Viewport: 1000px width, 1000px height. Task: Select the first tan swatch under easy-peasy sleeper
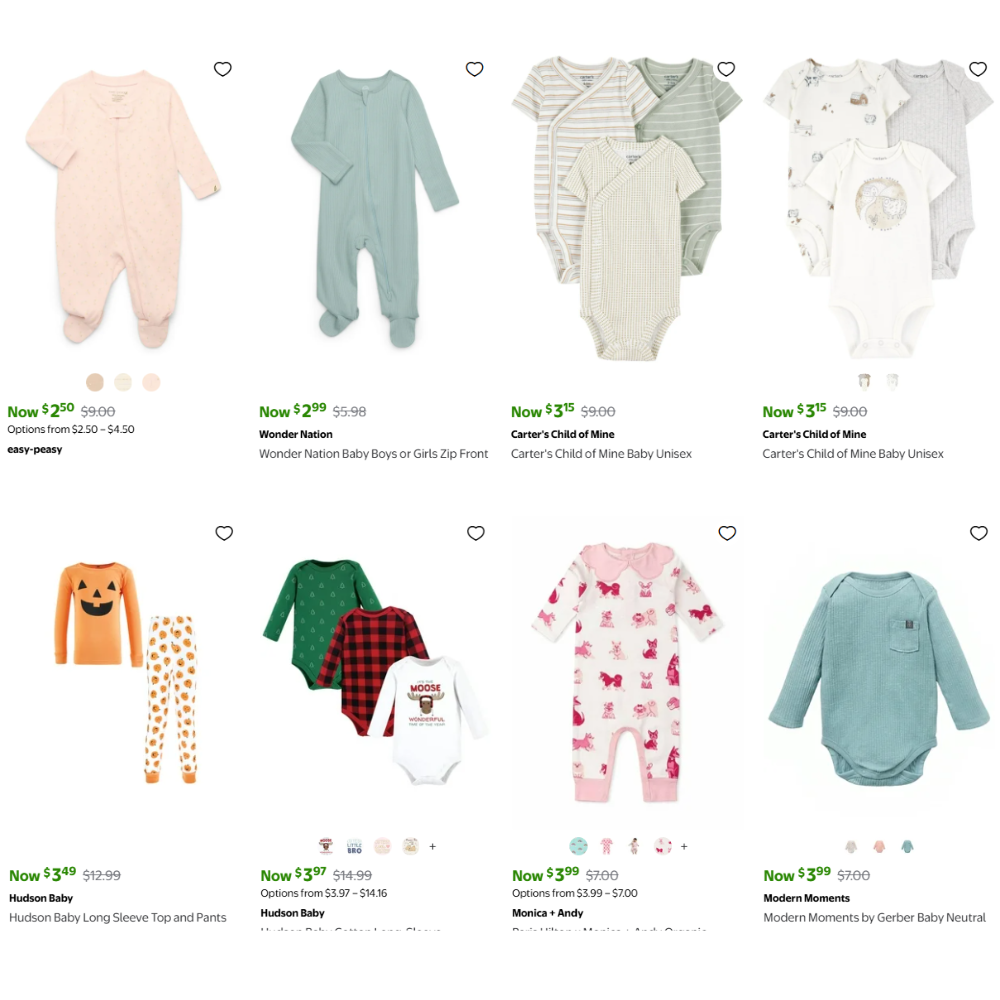[x=95, y=382]
